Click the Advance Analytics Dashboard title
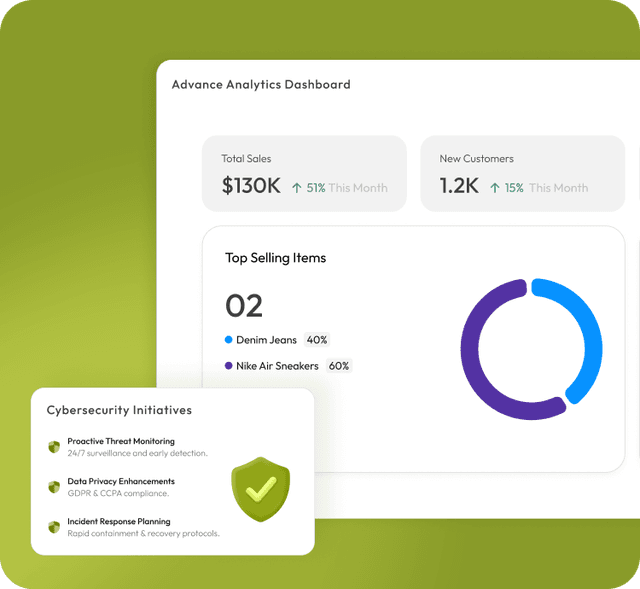This screenshot has width=640, height=589. point(261,85)
